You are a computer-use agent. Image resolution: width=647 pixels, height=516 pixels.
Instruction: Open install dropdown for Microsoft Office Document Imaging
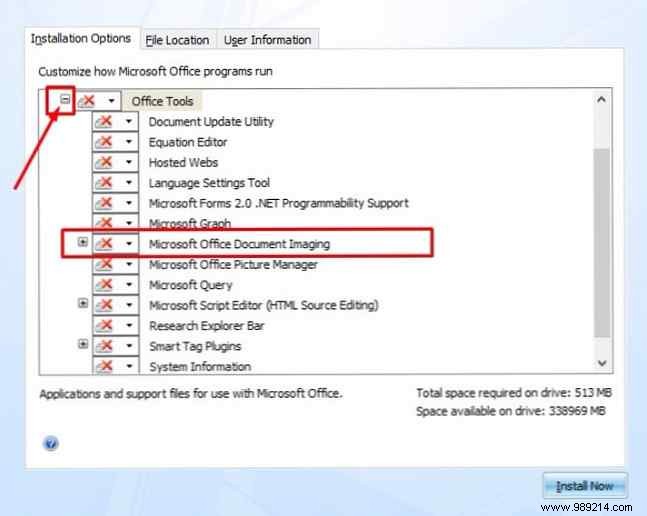click(129, 244)
